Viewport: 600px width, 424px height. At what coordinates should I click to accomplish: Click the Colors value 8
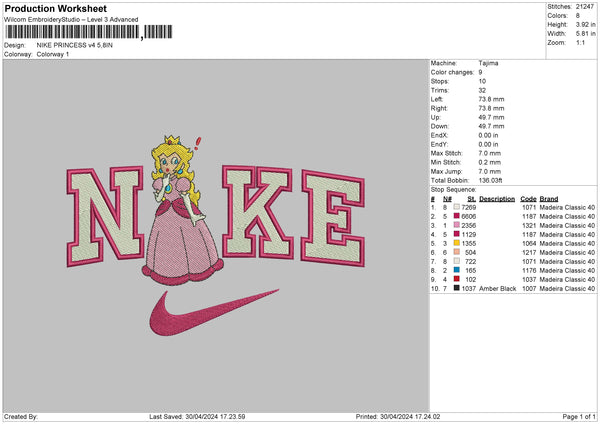(577, 16)
